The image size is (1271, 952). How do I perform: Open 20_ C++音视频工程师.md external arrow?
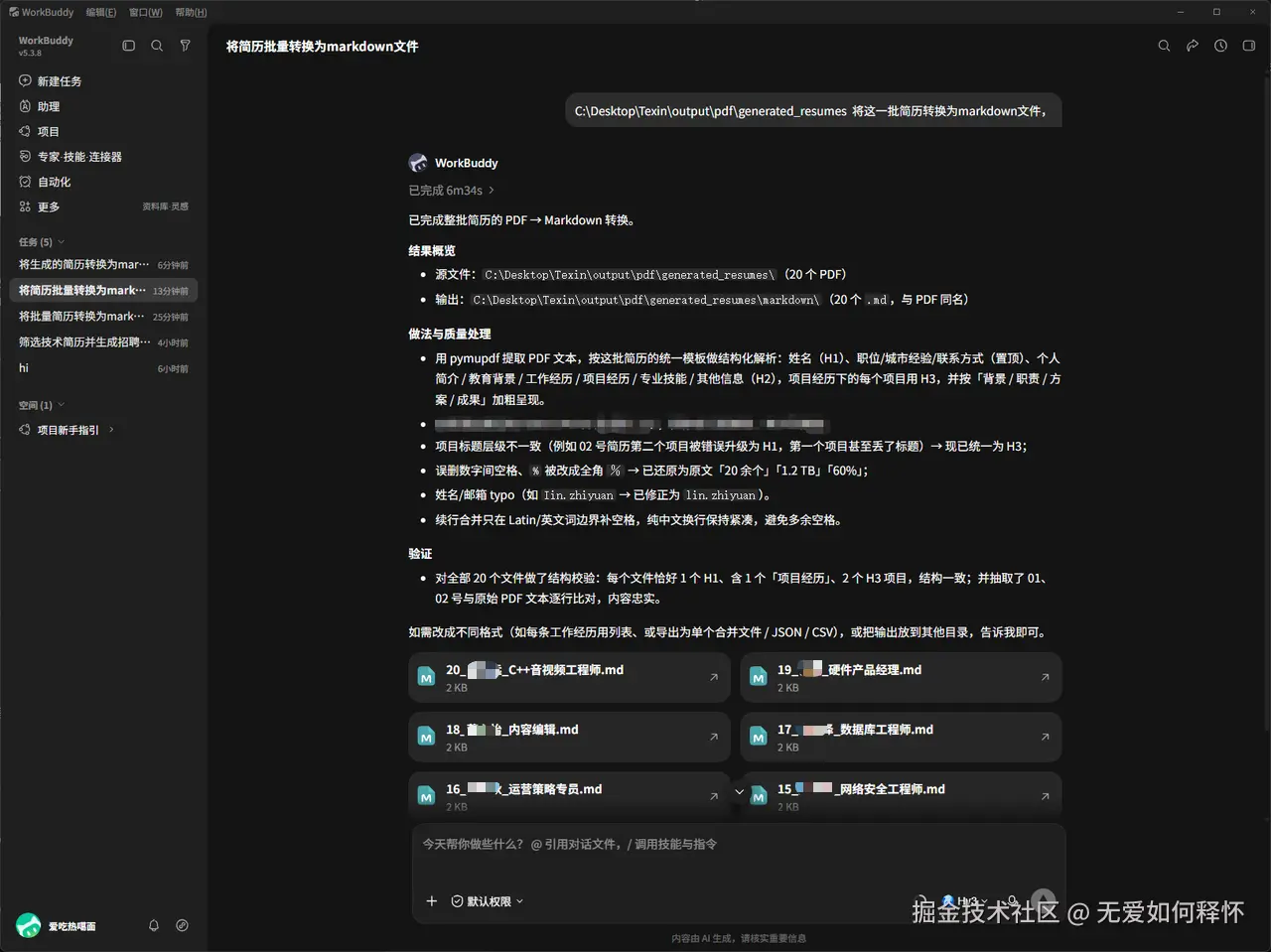[713, 677]
